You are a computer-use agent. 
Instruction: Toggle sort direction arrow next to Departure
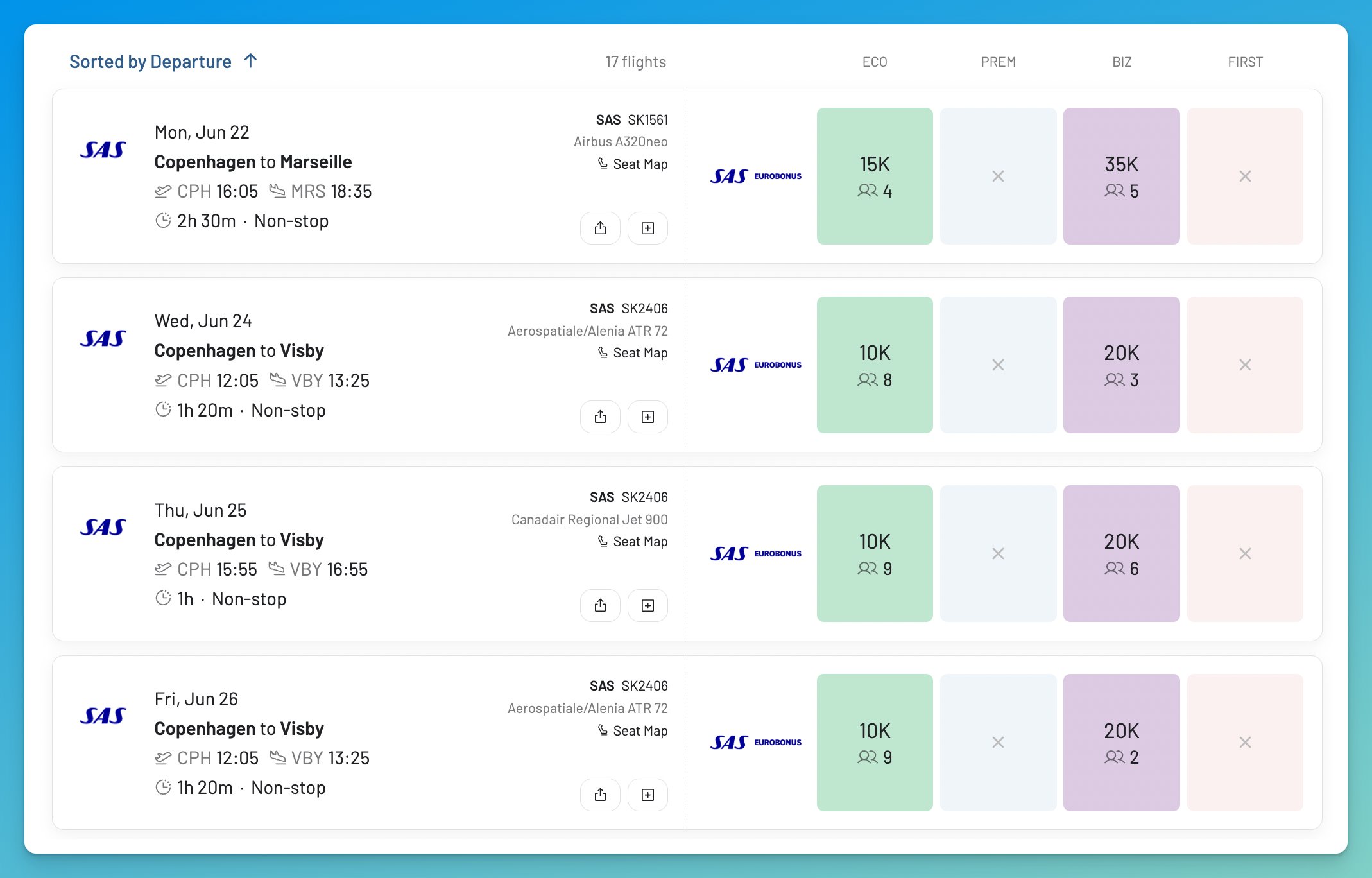(x=251, y=61)
